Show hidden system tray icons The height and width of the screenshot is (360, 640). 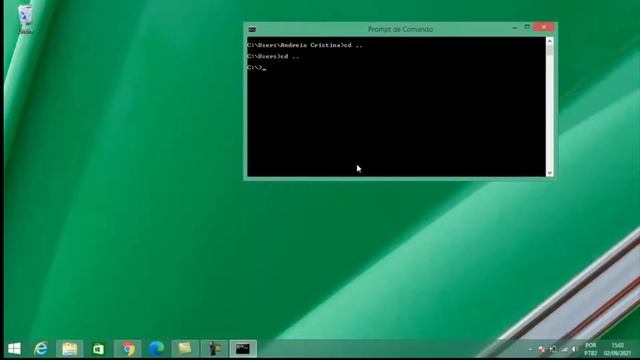pyautogui.click(x=530, y=349)
